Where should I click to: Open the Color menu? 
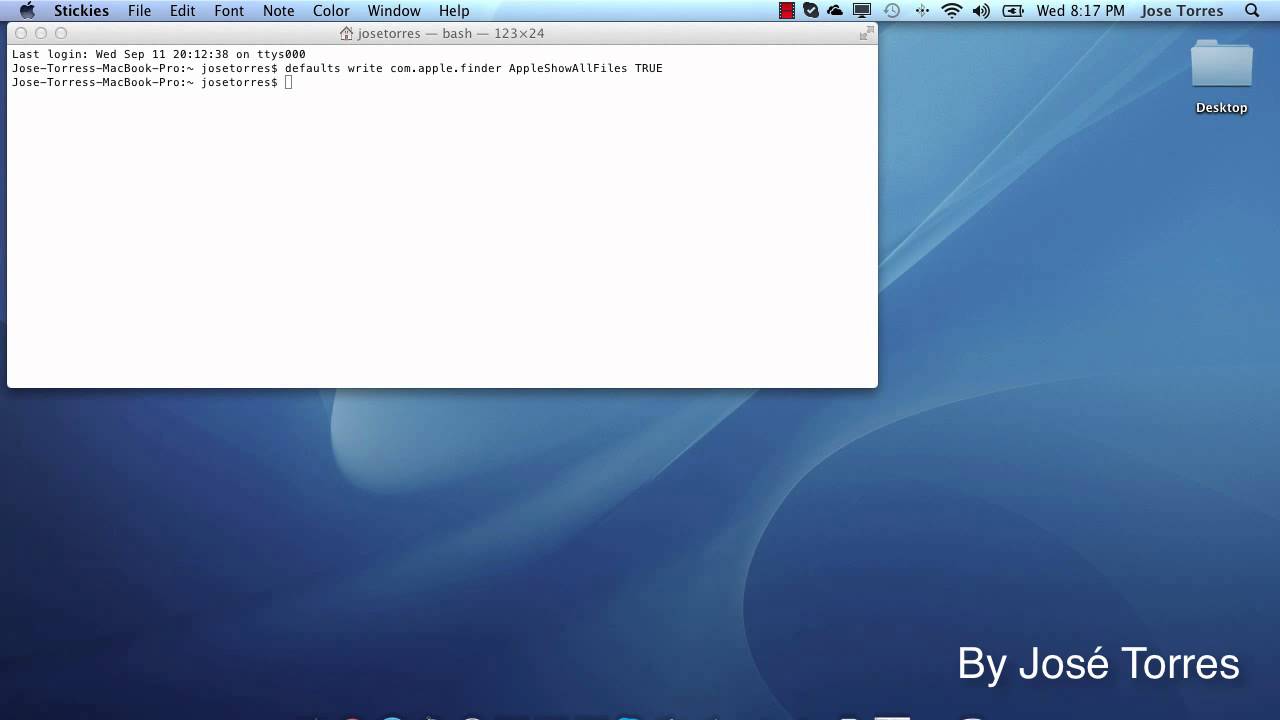tap(331, 11)
